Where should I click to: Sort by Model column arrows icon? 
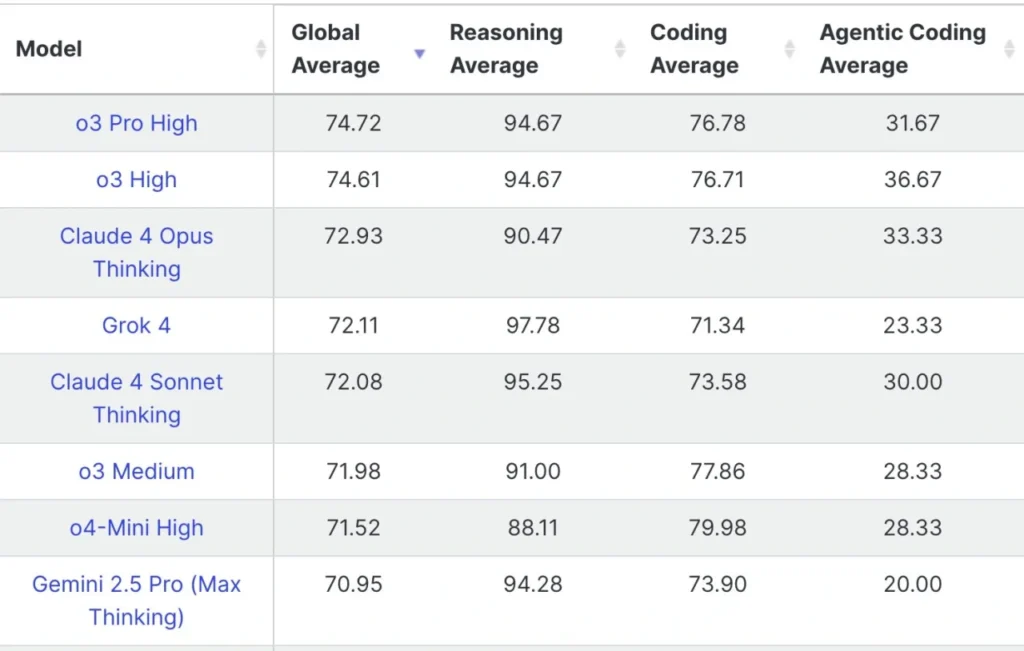[261, 49]
